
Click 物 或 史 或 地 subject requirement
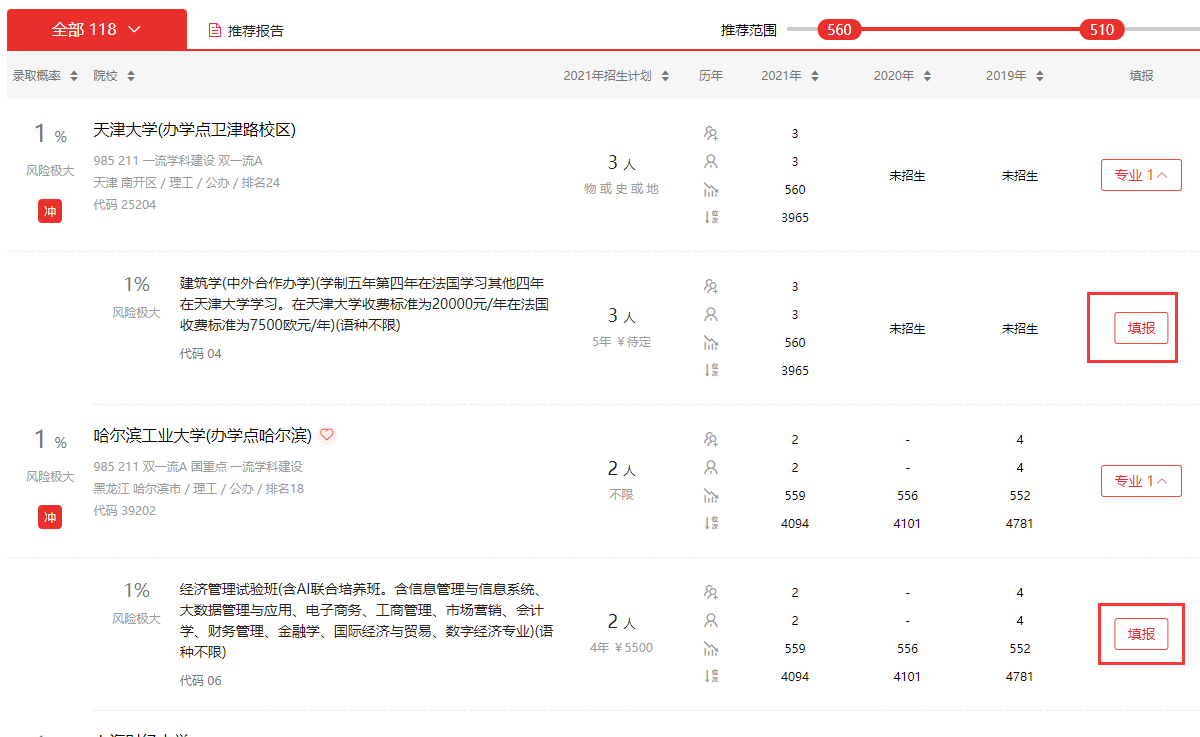point(622,189)
